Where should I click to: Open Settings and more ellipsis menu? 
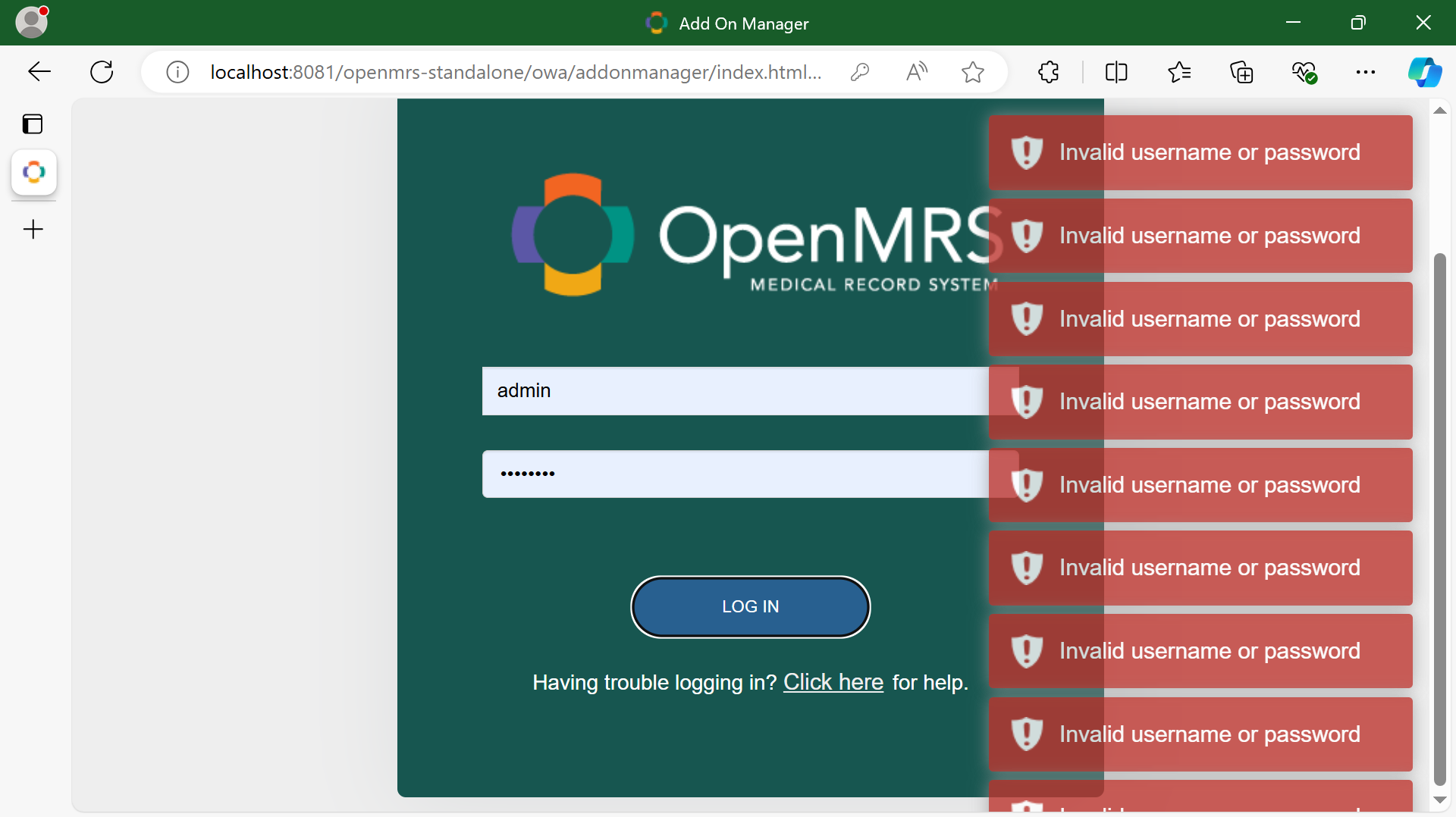1366,72
